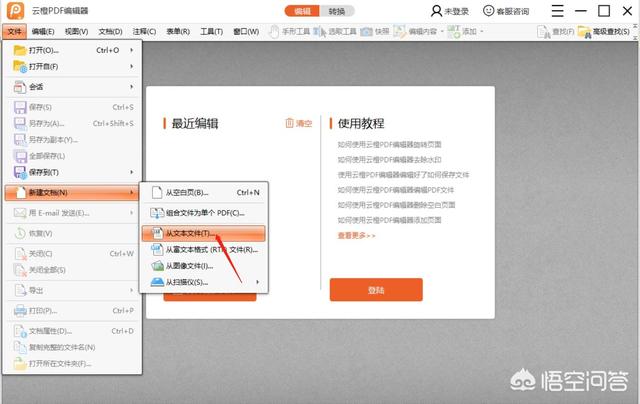Click the 关闭(C) document icon
Screen dimensions: 640x404
coord(20,254)
